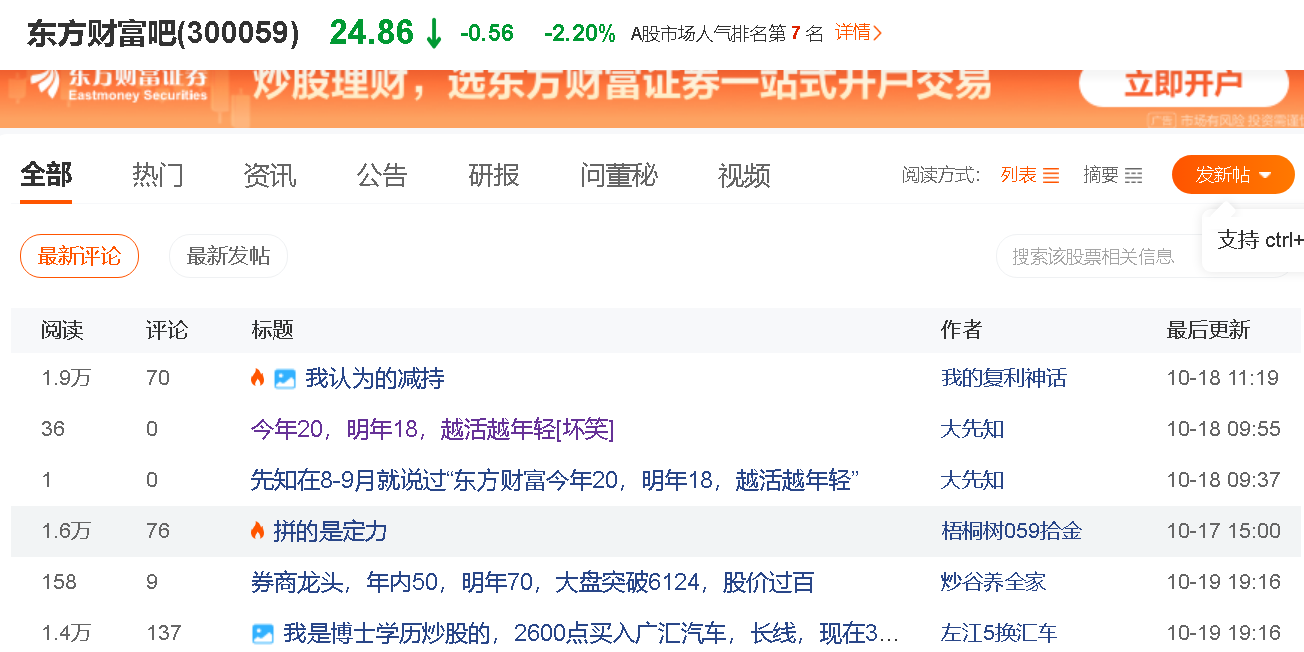Open author 梧桐树059拾金 profile
Viewport: 1304px width, 652px height.
click(x=1011, y=531)
